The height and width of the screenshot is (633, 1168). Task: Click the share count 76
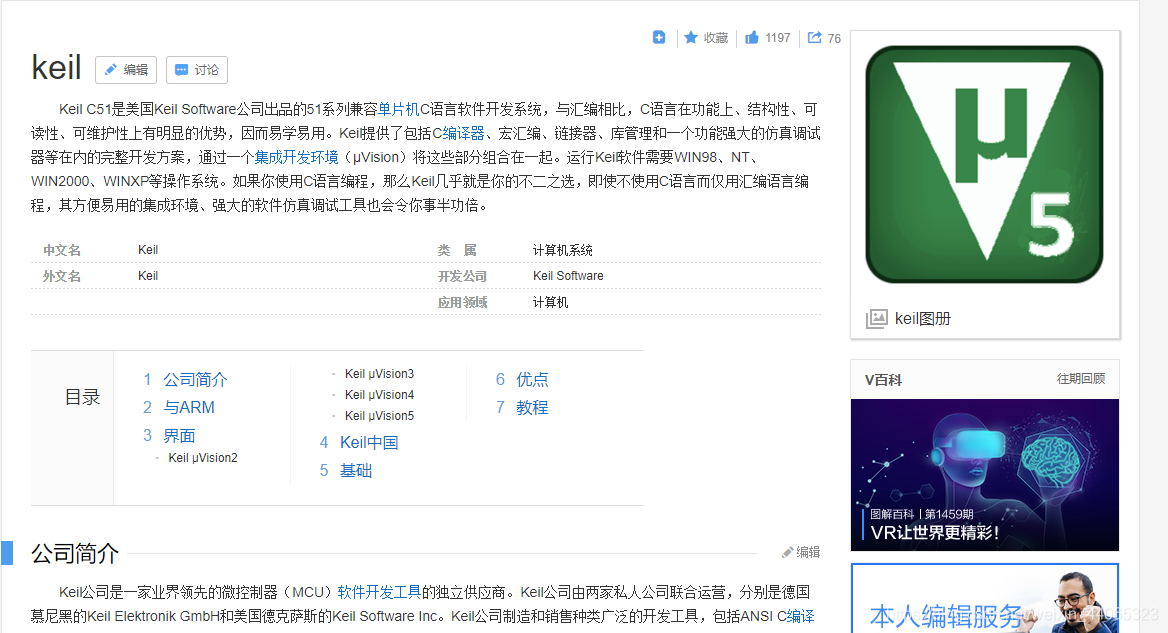(834, 38)
